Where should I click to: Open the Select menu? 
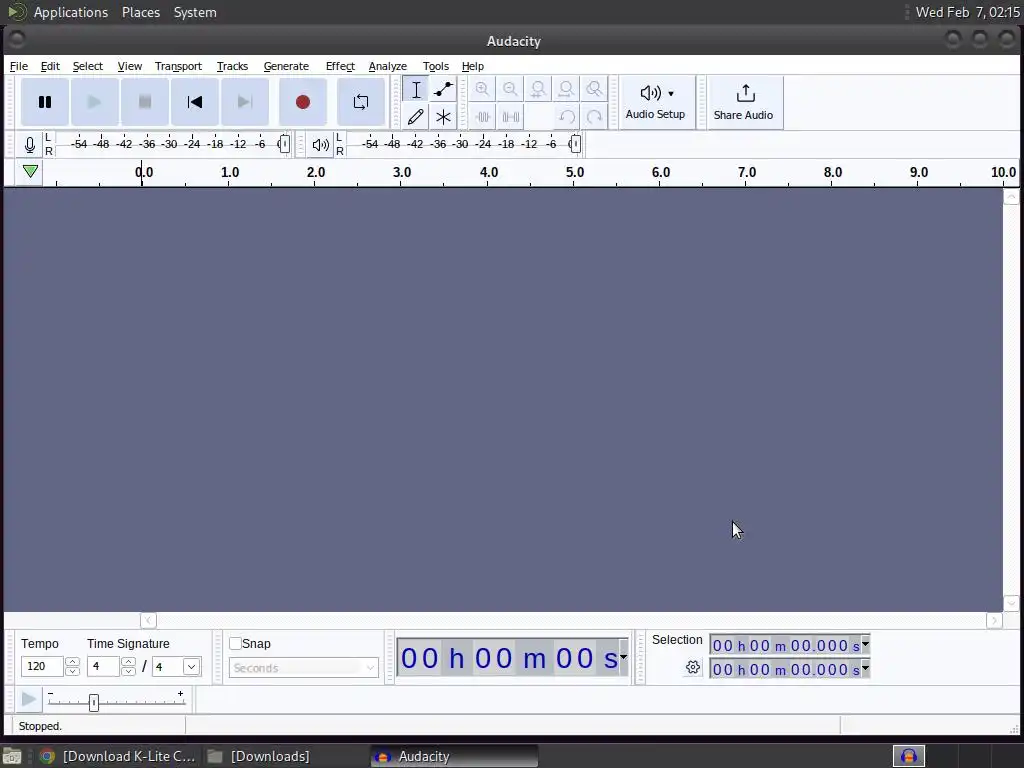tap(88, 66)
